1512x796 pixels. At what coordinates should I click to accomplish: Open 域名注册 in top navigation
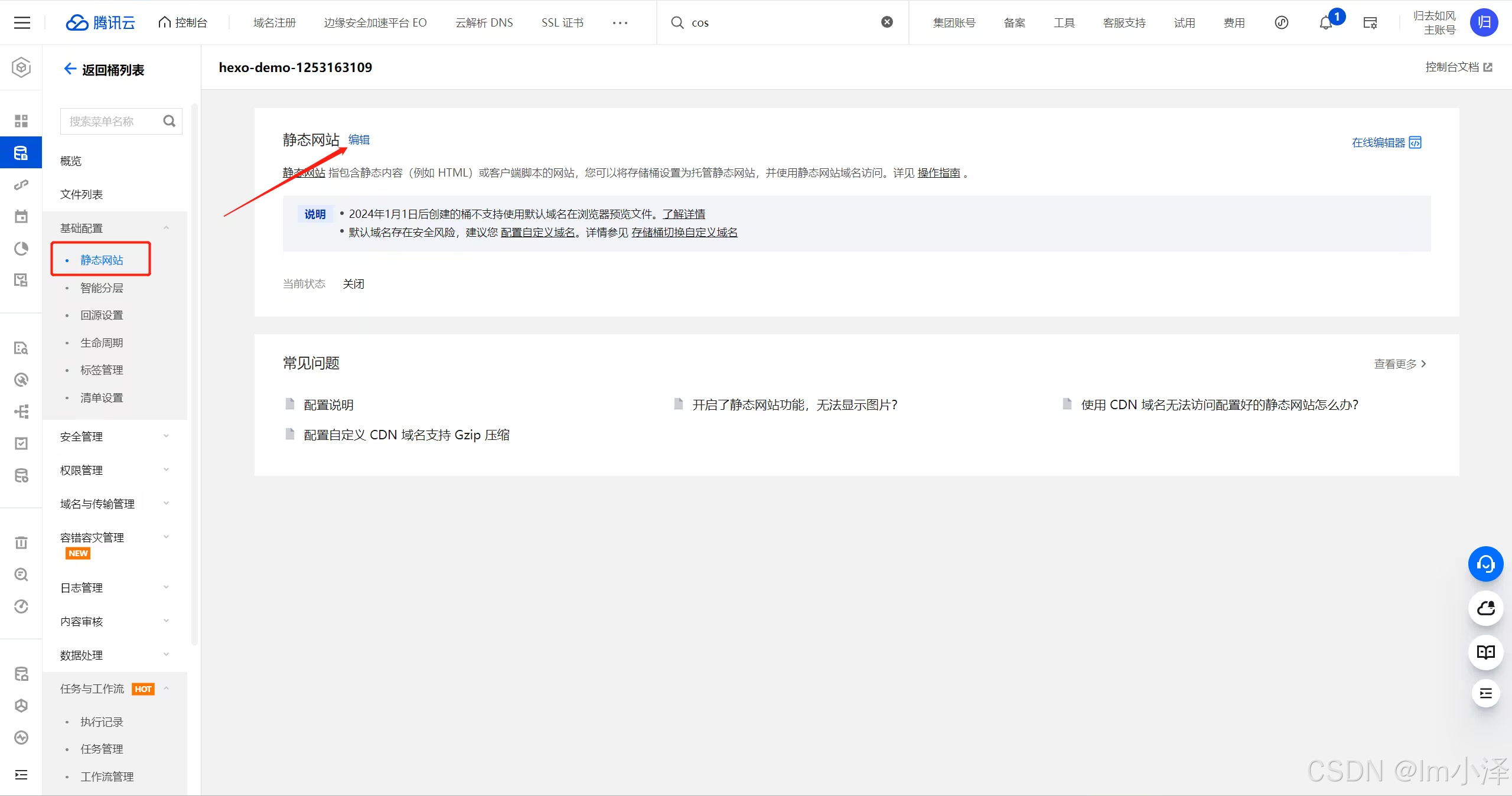tap(275, 22)
